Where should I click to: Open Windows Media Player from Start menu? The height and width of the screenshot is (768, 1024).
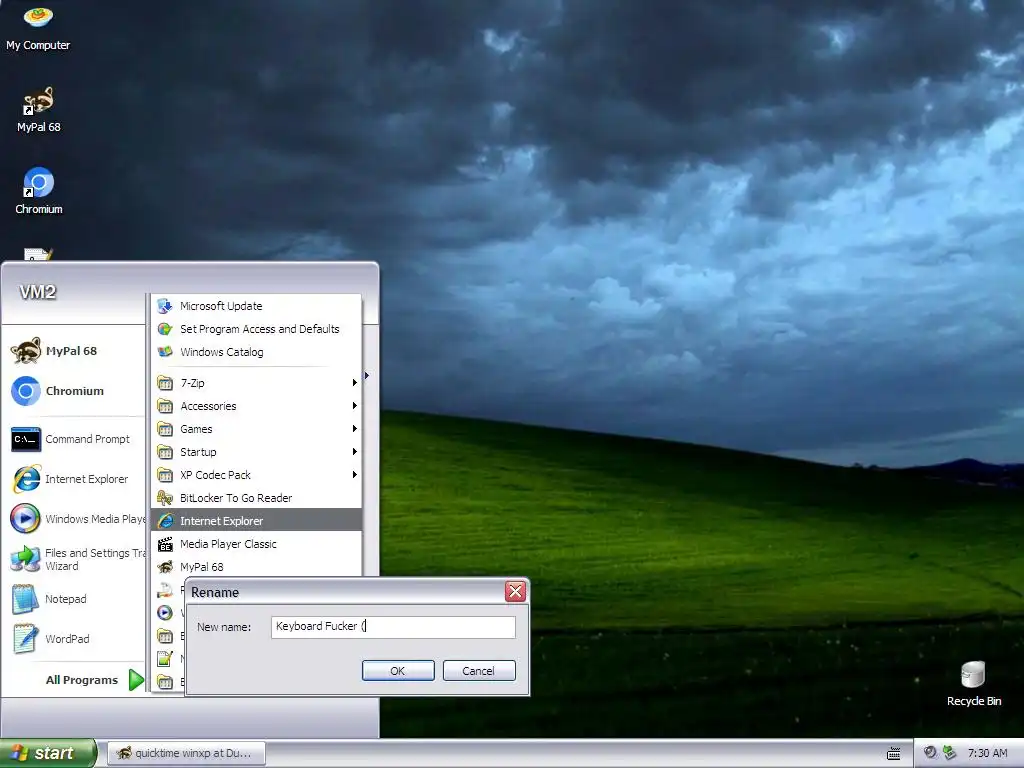tap(78, 519)
